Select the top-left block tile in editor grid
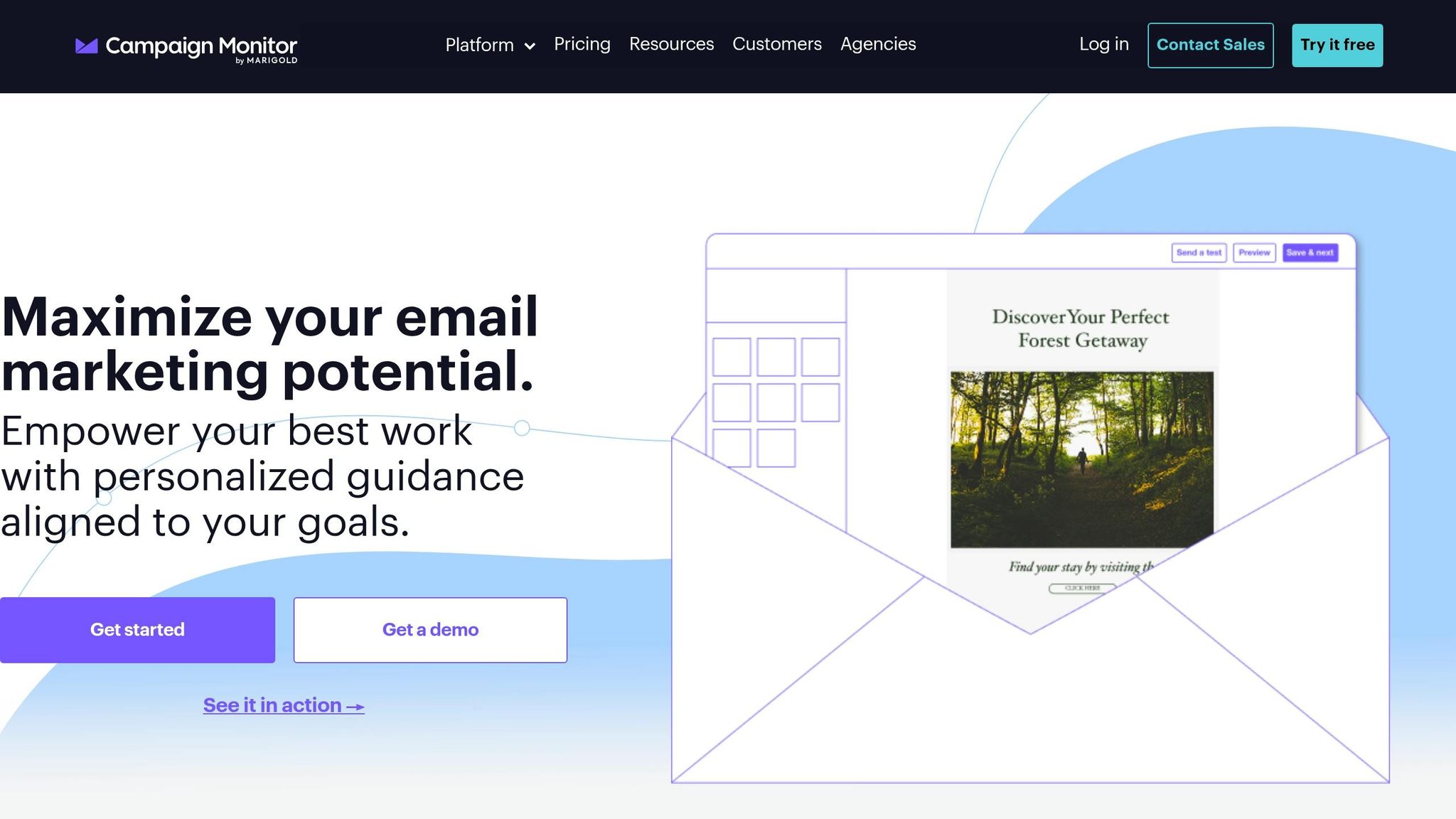This screenshot has width=1456, height=819. 732,357
